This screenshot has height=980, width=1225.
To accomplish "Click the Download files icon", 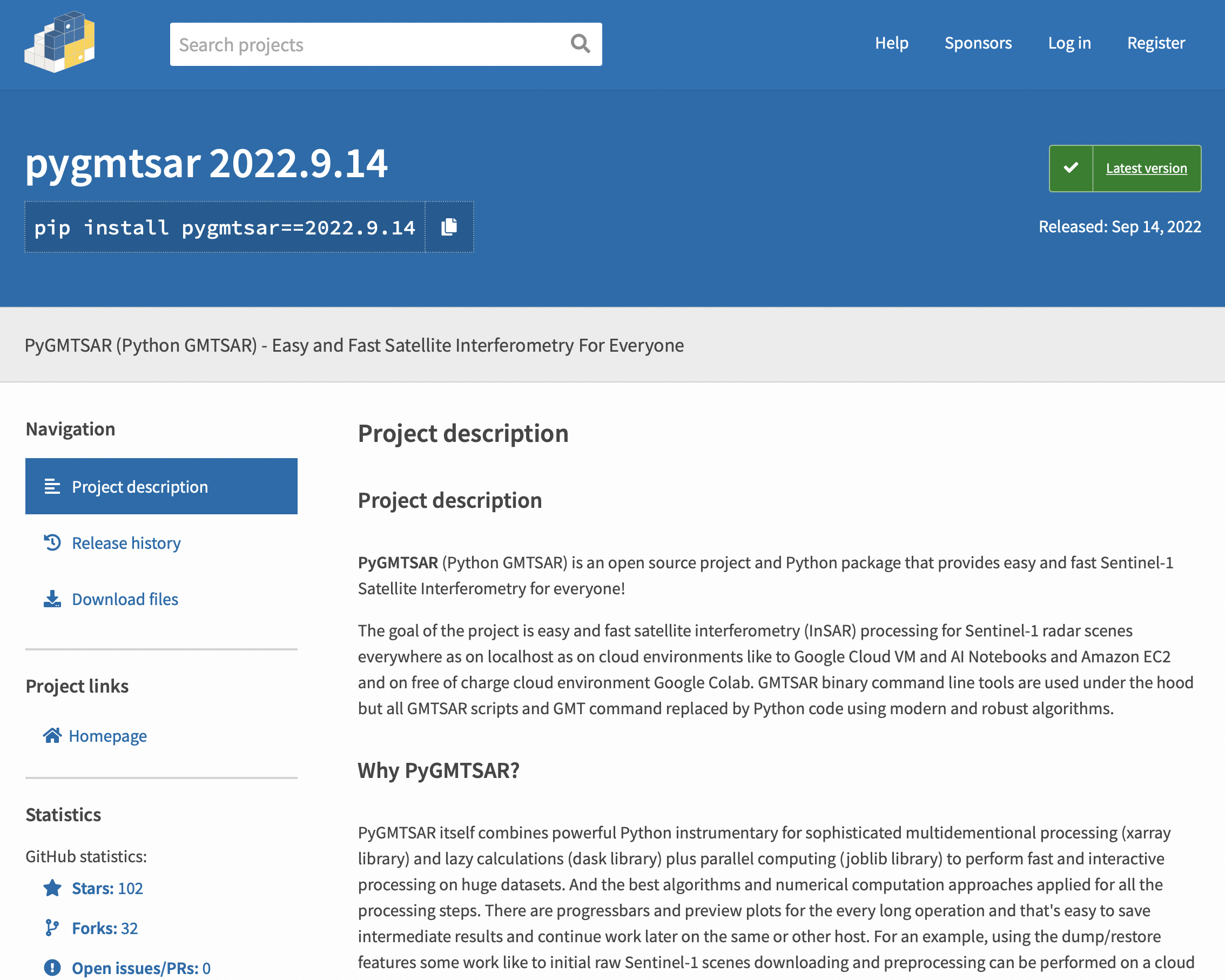I will coord(52,599).
